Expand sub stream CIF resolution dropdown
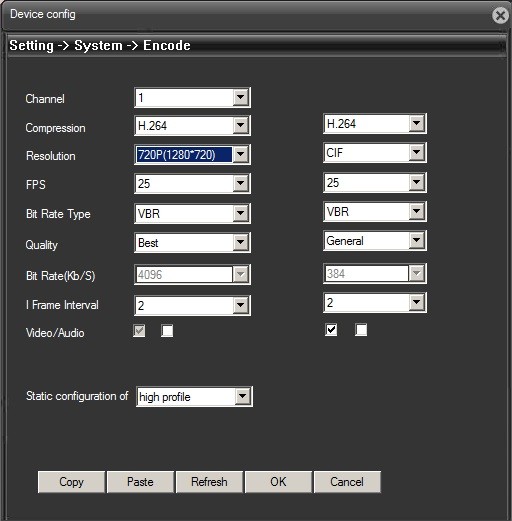The image size is (512, 521). point(375,153)
